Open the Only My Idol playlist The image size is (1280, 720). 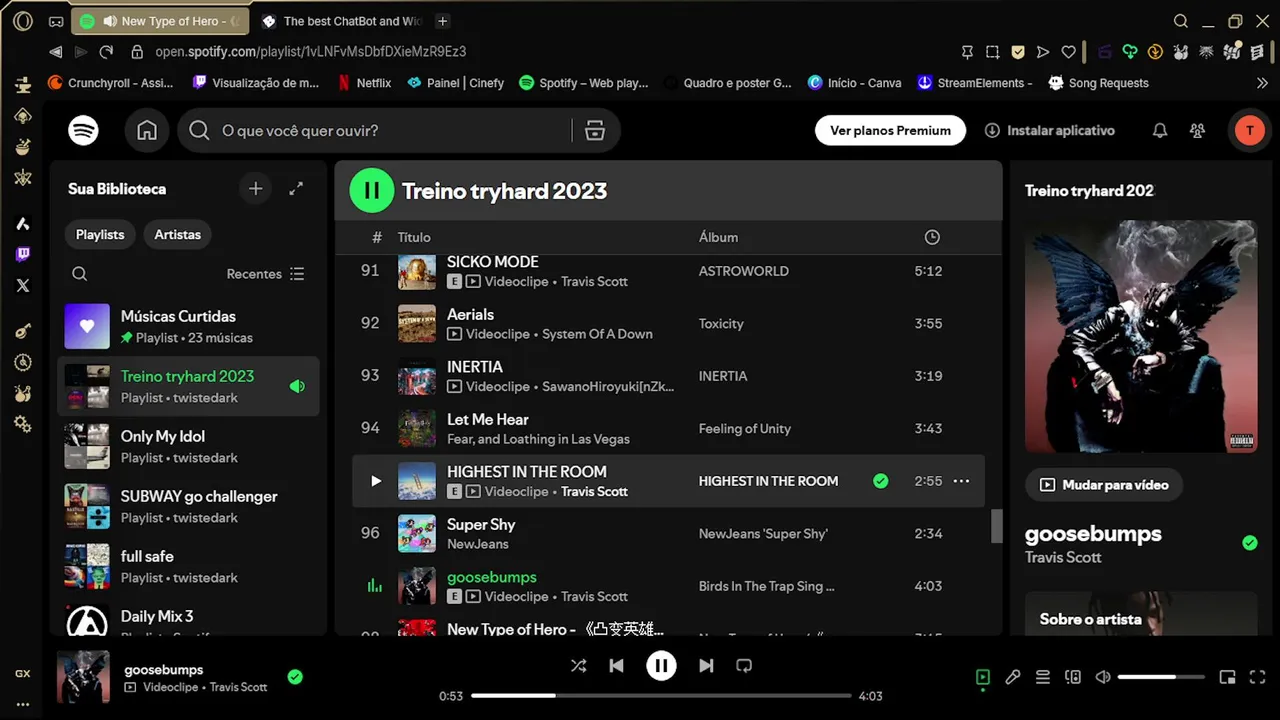[188, 446]
